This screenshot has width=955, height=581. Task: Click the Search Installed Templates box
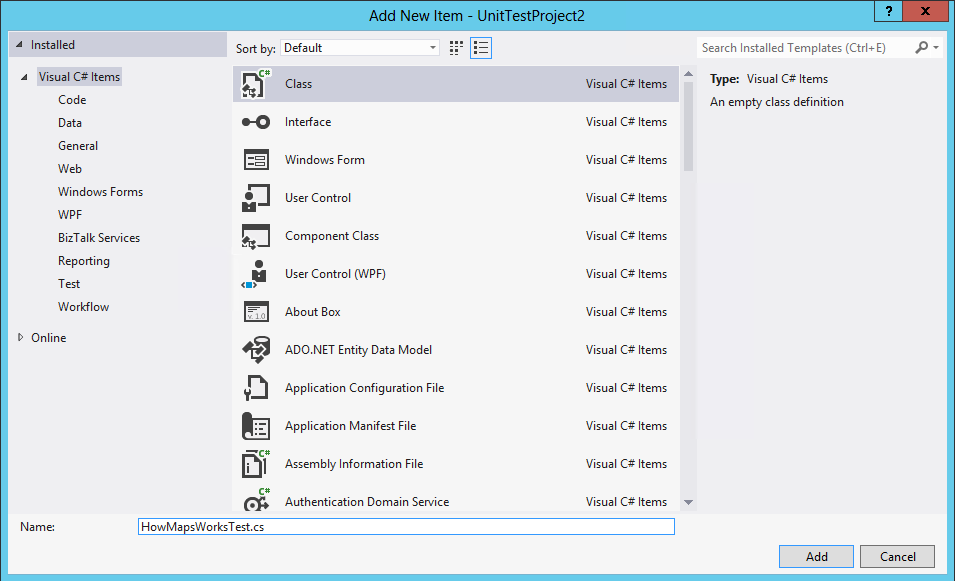tap(804, 48)
